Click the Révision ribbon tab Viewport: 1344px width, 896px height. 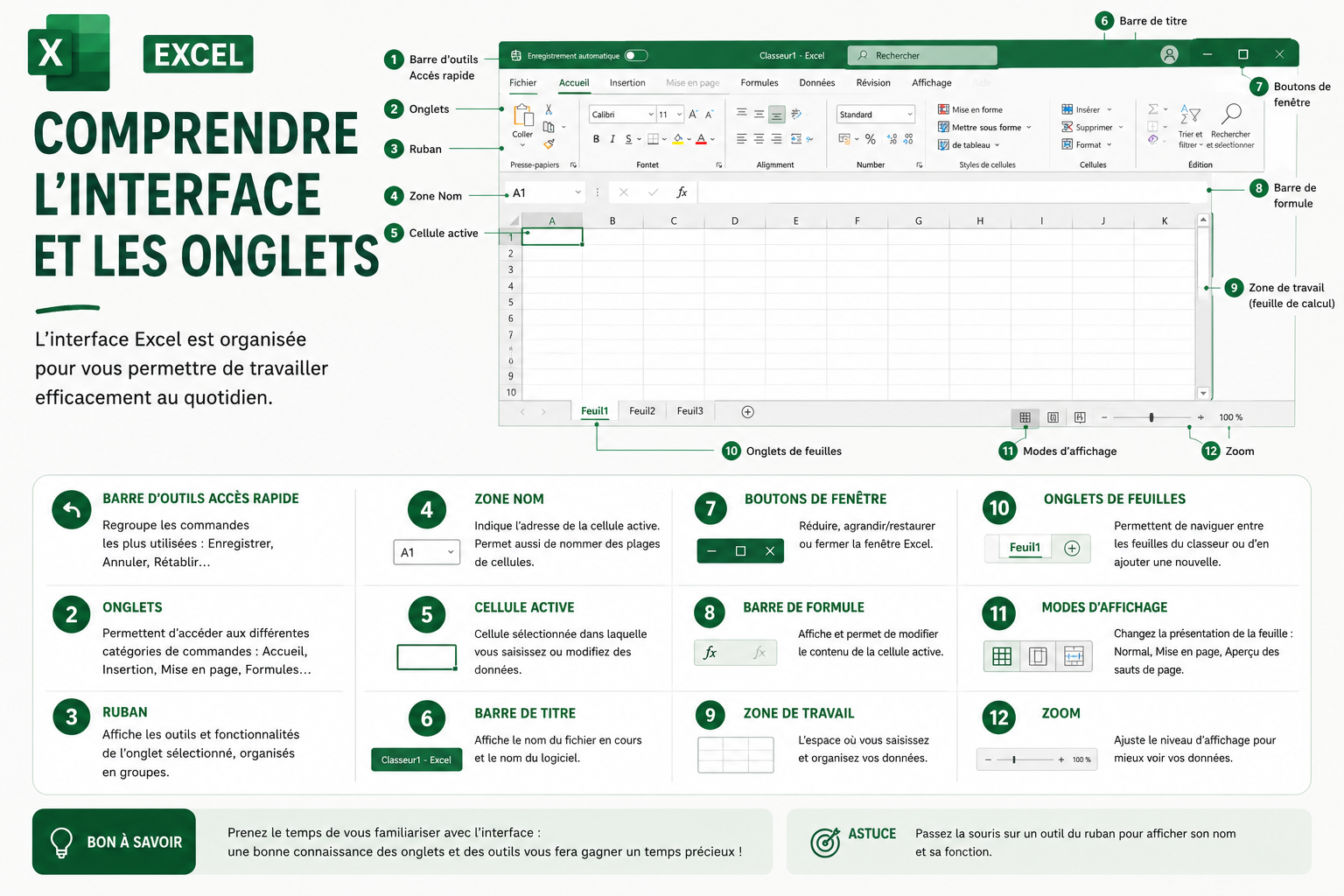(x=873, y=83)
